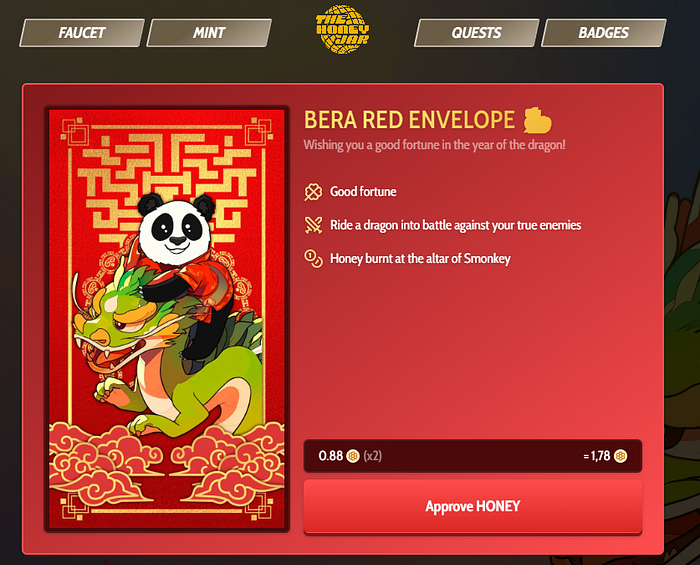Click the coins icon next to Honey burnt
The height and width of the screenshot is (565, 700).
click(x=313, y=258)
